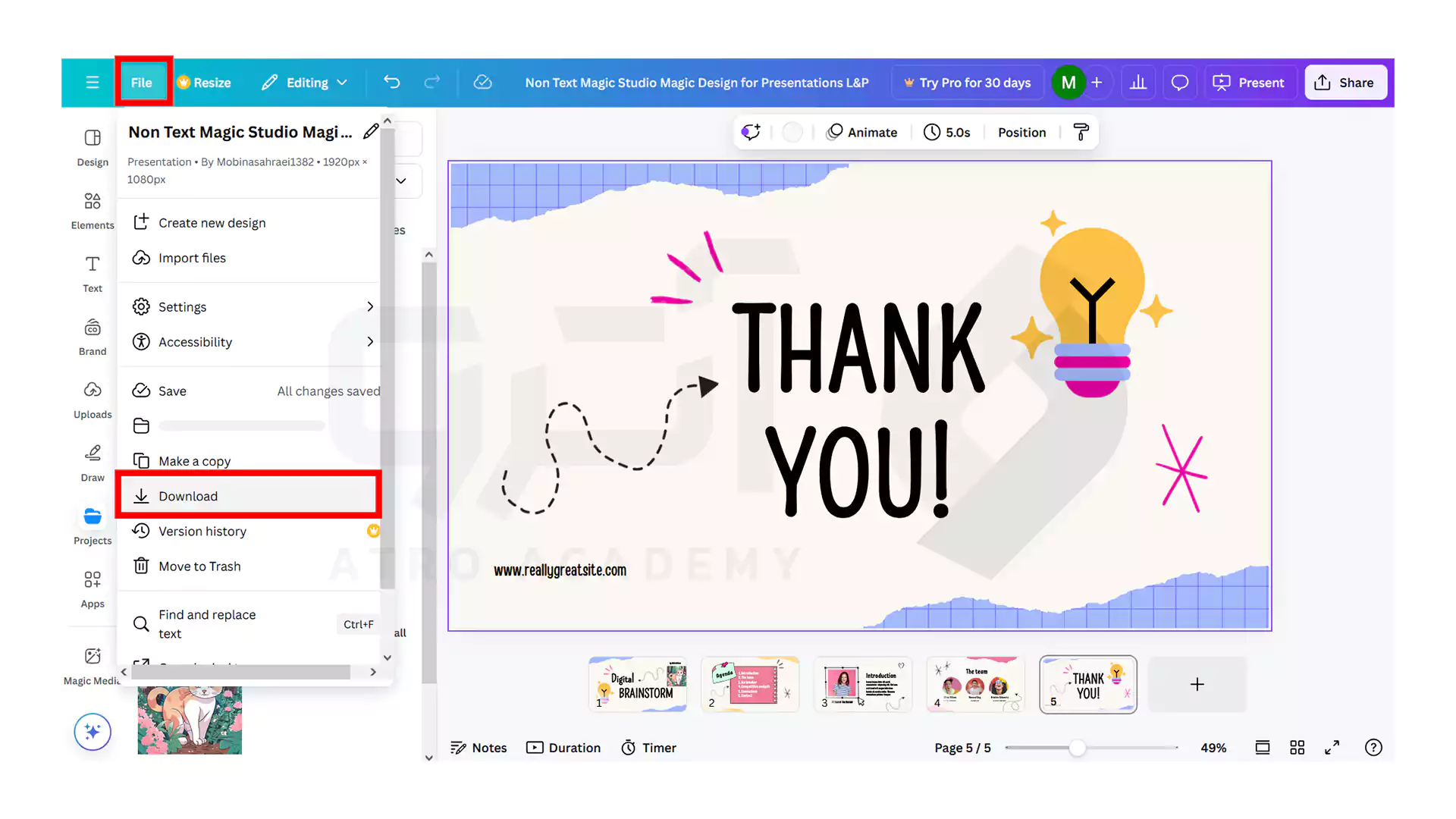The width and height of the screenshot is (1456, 819).
Task: Open the color swatch above the canvas
Action: [792, 132]
